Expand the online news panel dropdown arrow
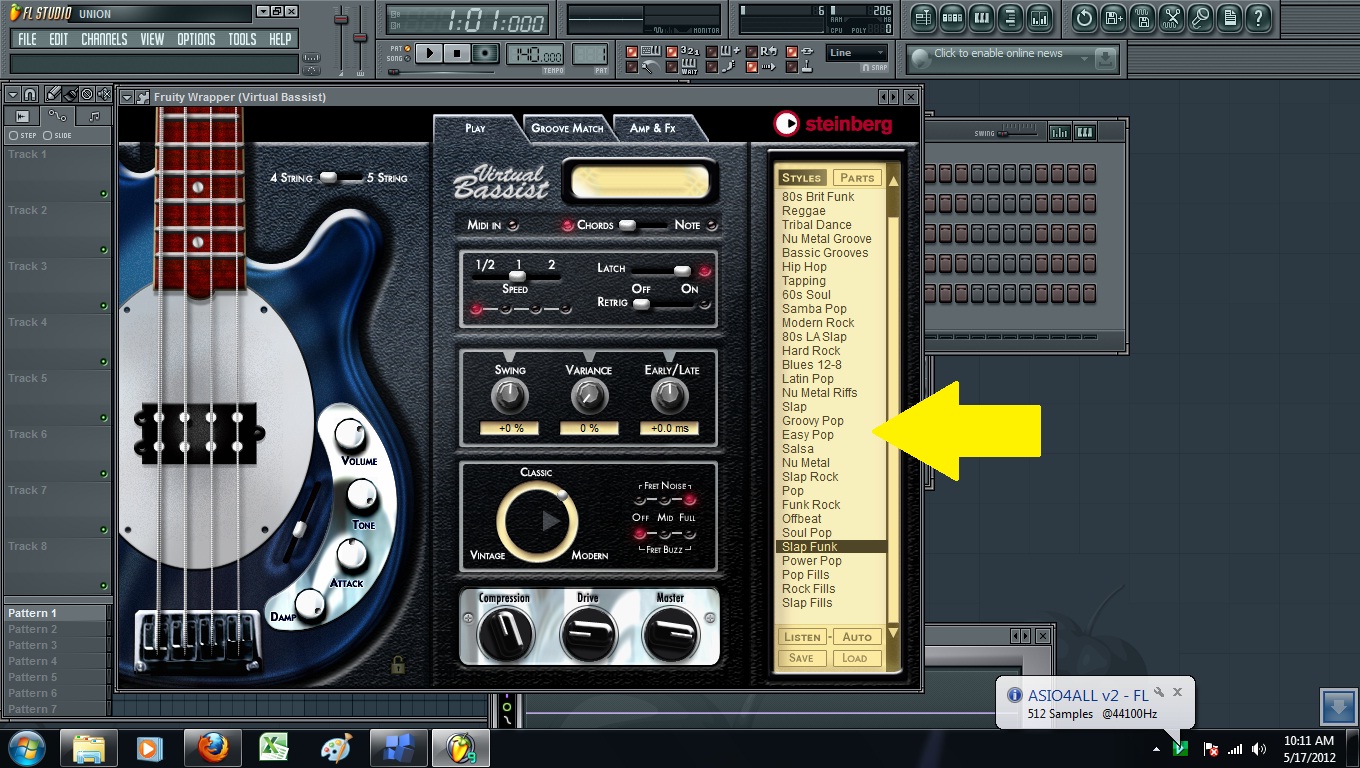1360x768 pixels. pos(1083,59)
